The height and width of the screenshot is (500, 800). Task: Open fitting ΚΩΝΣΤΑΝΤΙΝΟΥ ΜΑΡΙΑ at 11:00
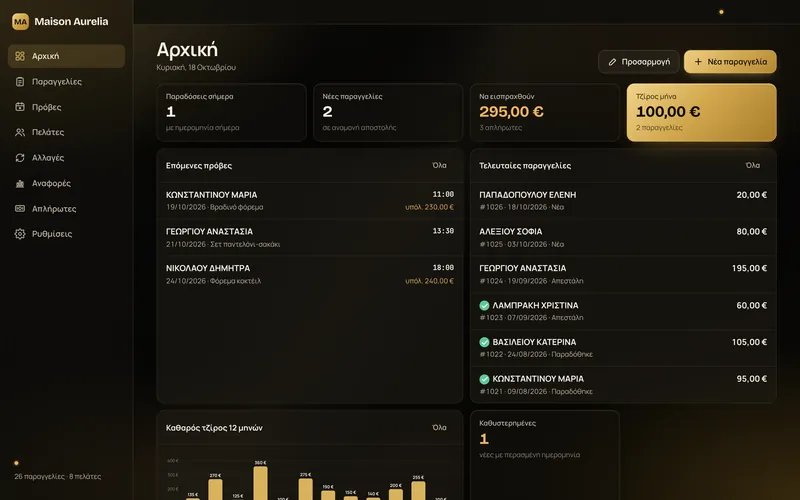point(310,201)
